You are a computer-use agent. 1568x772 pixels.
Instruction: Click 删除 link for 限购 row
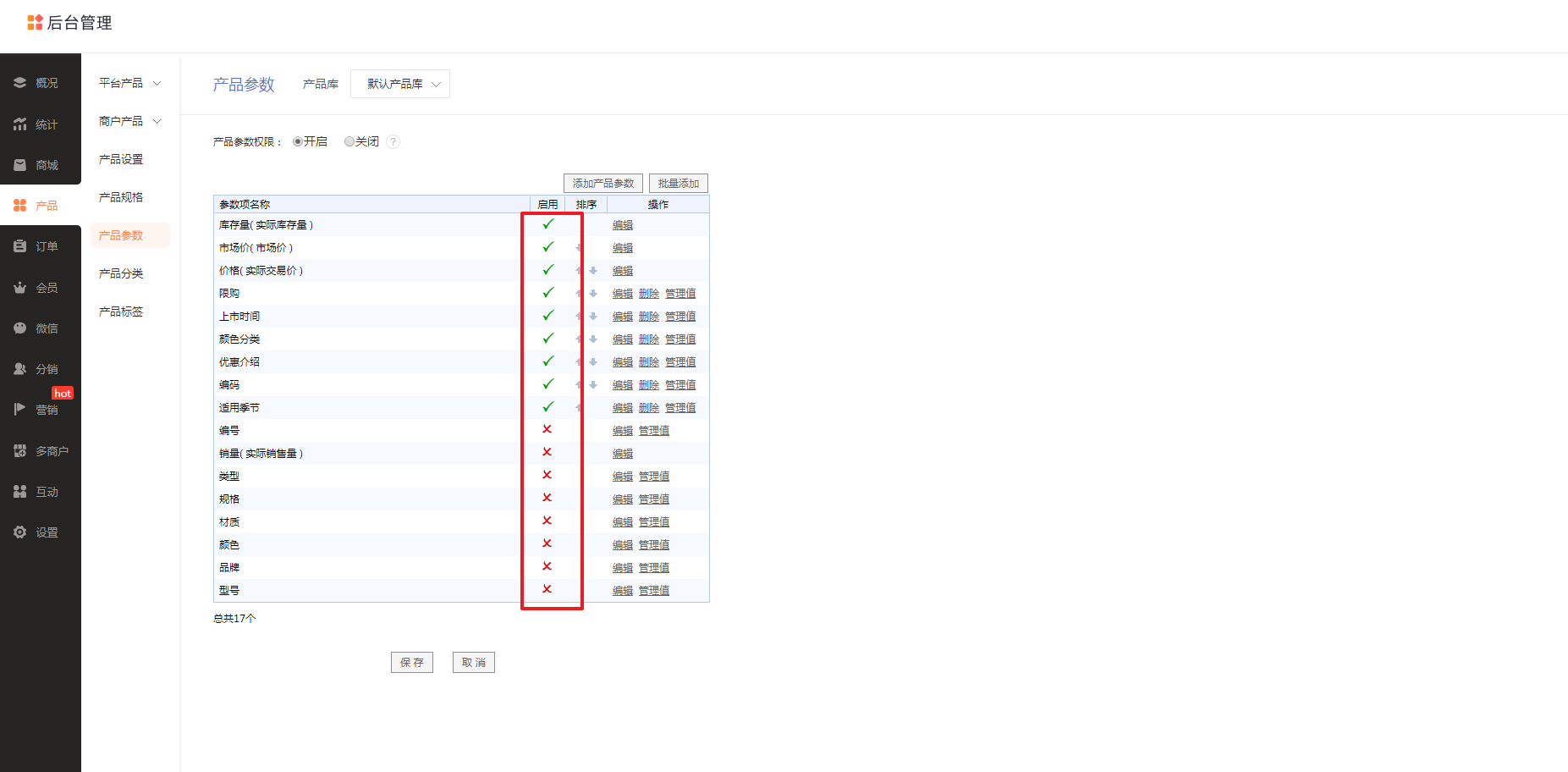click(649, 294)
